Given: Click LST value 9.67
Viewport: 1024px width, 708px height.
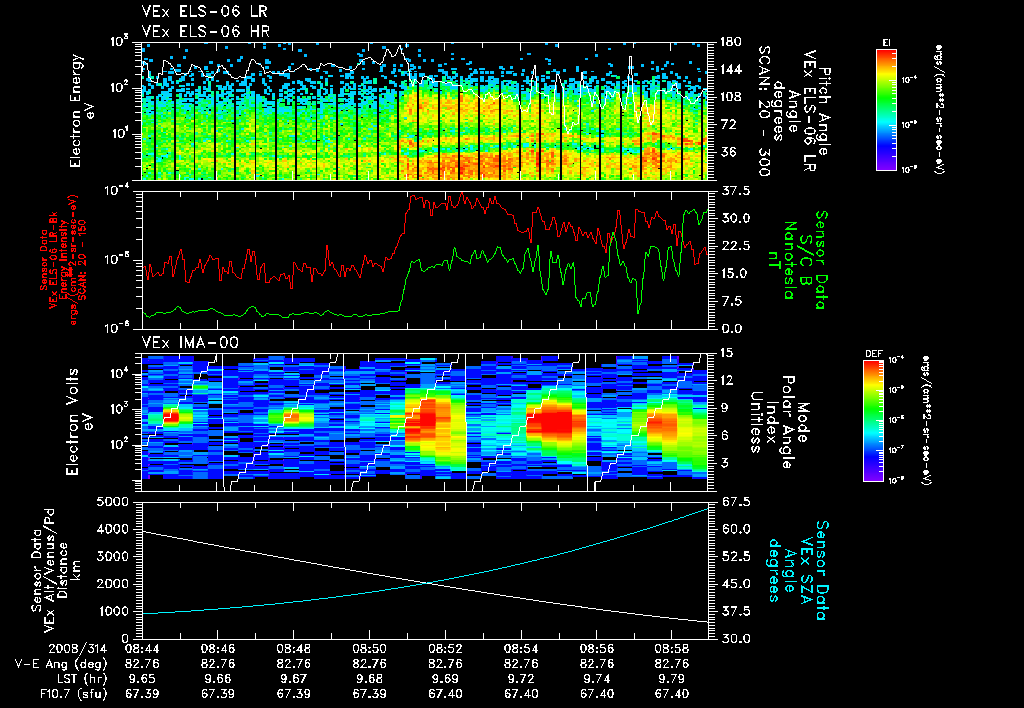Looking at the screenshot, I should (293, 679).
